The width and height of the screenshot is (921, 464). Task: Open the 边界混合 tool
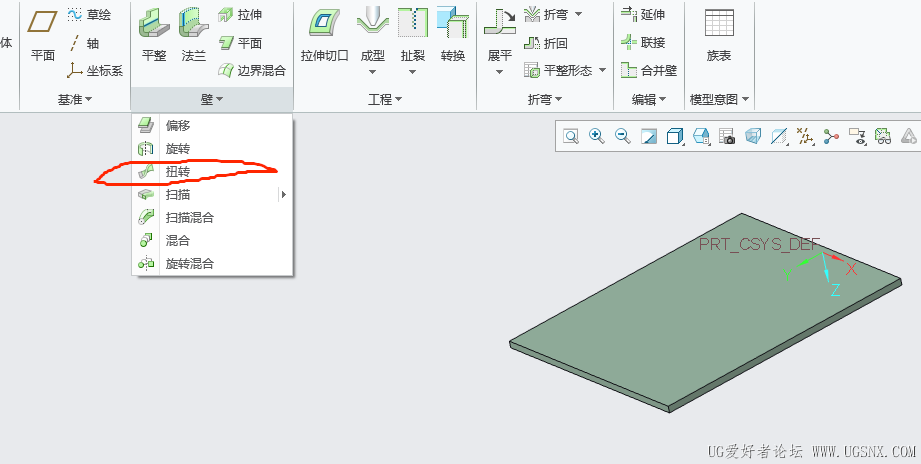tap(251, 71)
